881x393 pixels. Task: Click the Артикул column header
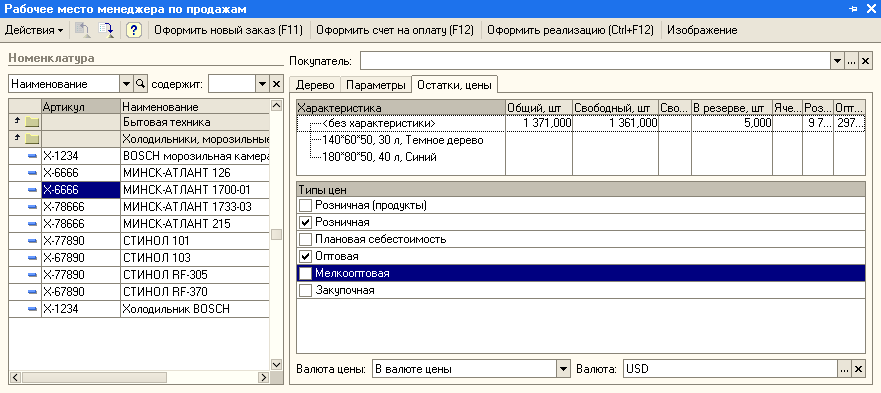(x=81, y=106)
